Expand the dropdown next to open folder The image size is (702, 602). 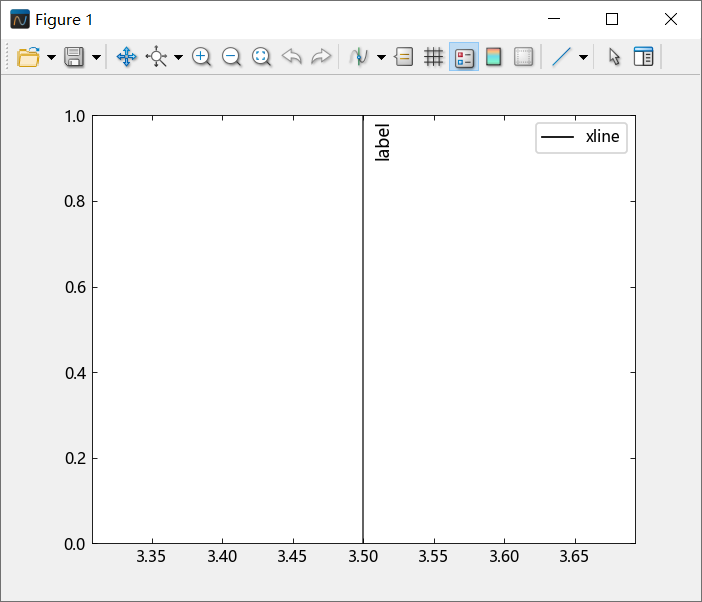[51, 58]
